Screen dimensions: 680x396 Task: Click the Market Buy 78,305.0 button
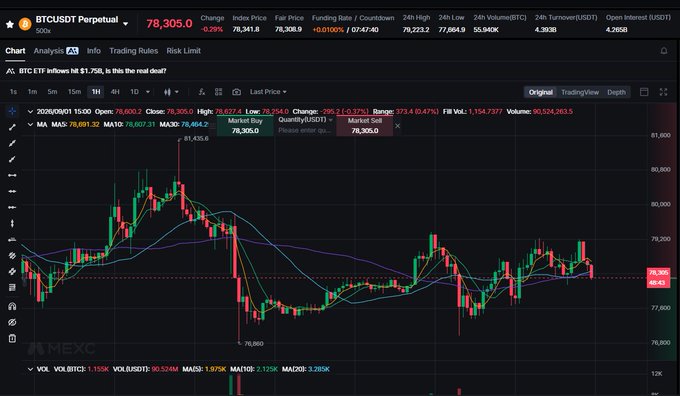coord(245,126)
